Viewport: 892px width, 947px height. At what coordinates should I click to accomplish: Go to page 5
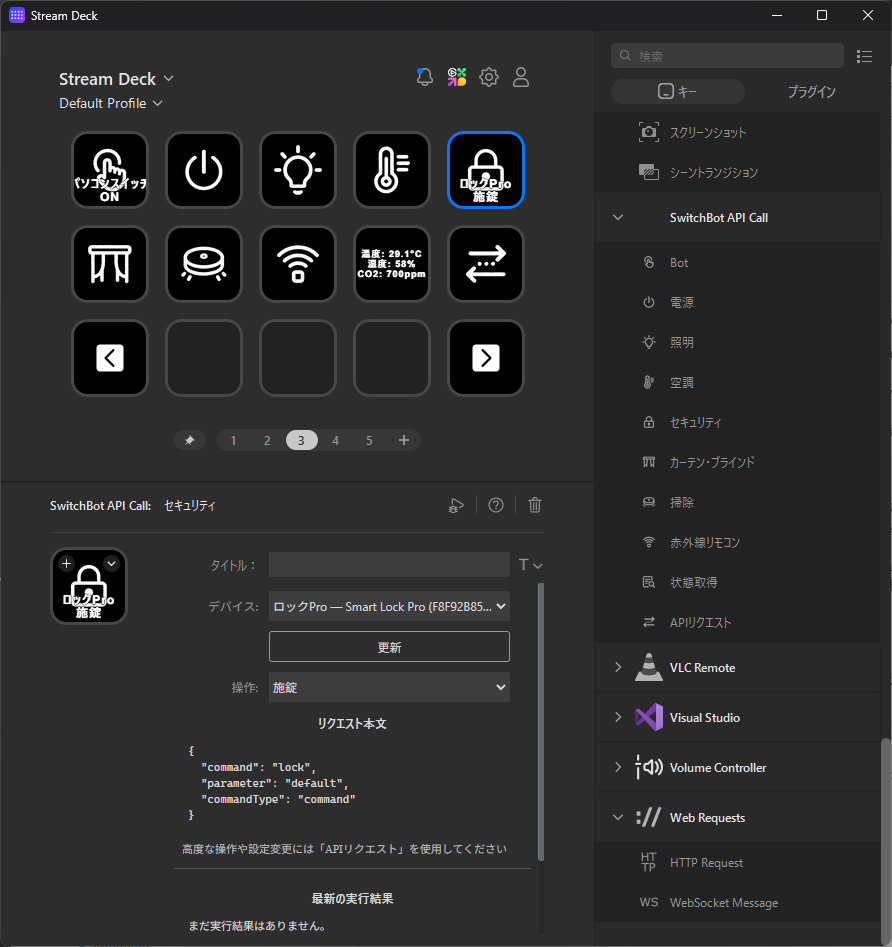tap(369, 440)
